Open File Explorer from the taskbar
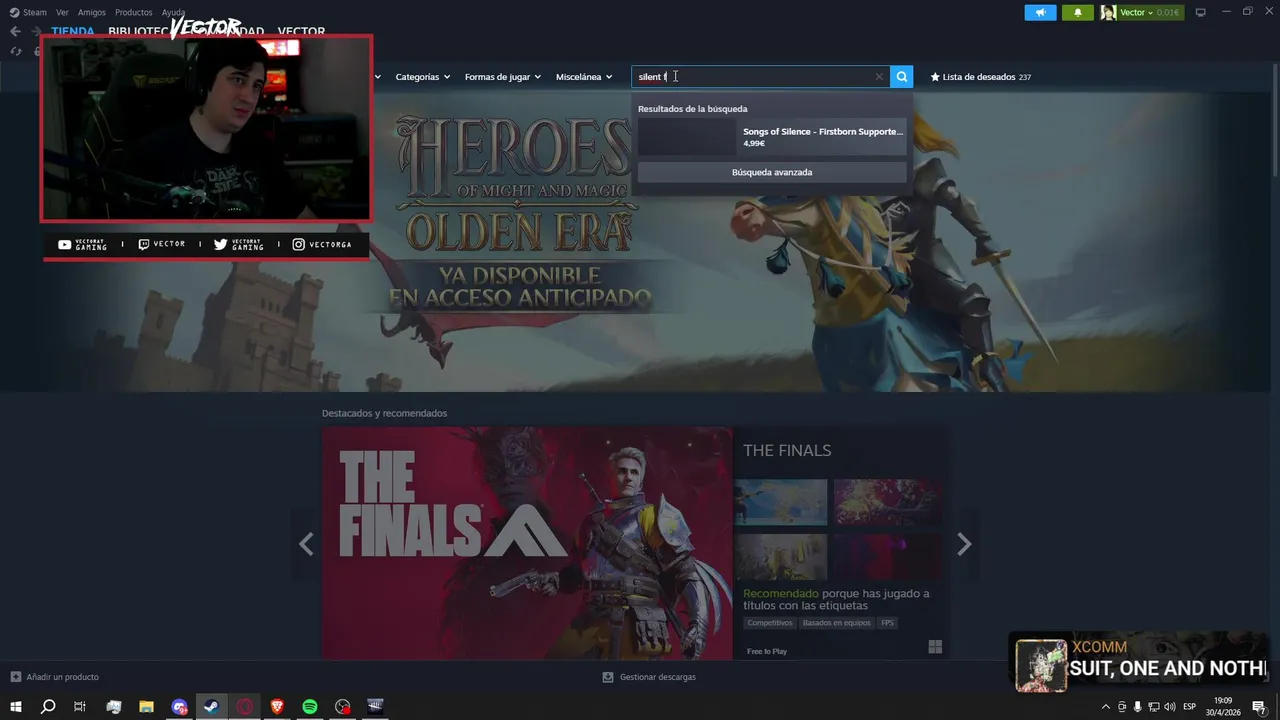Screen dimensions: 1280x720 coord(146,707)
